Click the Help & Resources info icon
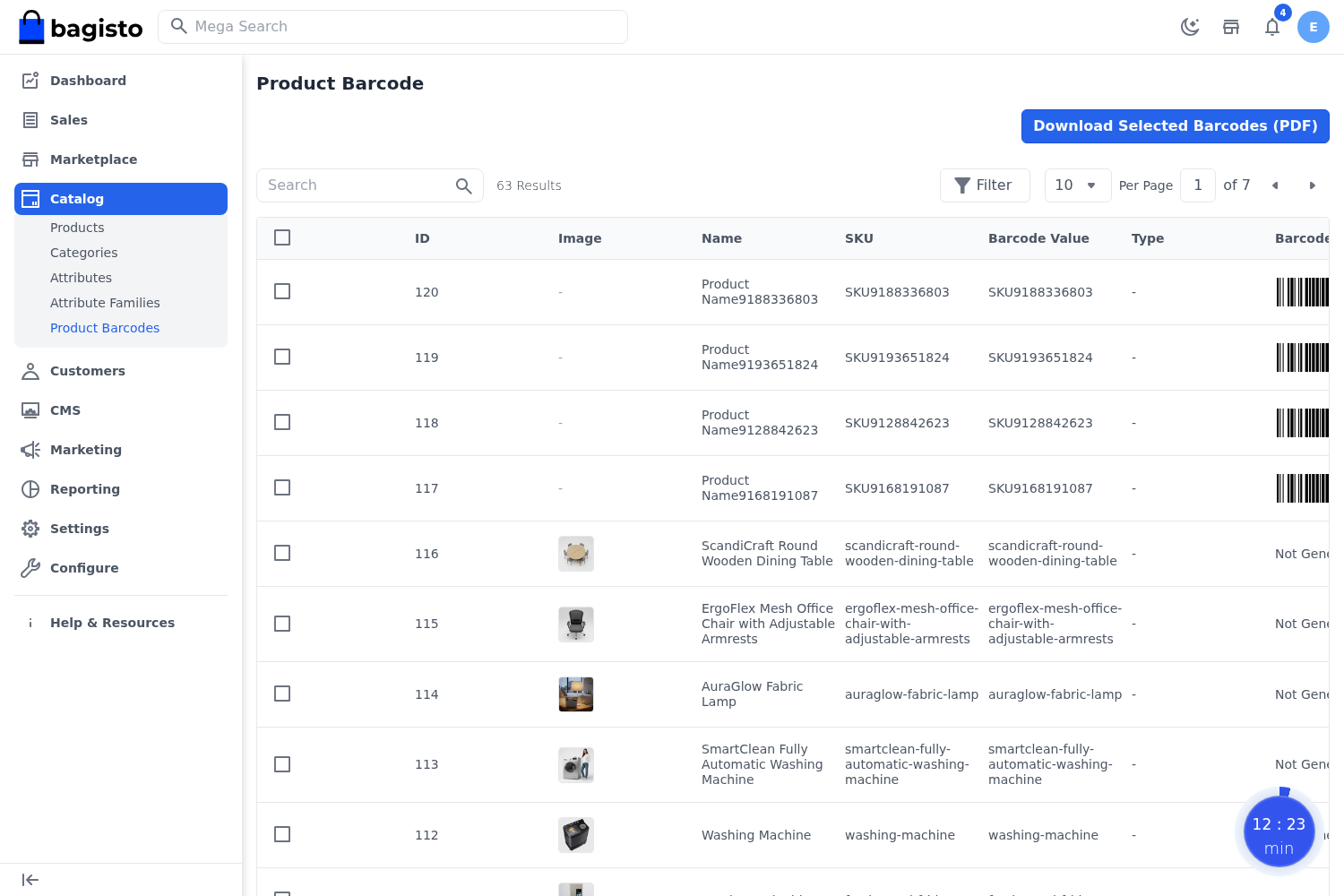 [30, 623]
